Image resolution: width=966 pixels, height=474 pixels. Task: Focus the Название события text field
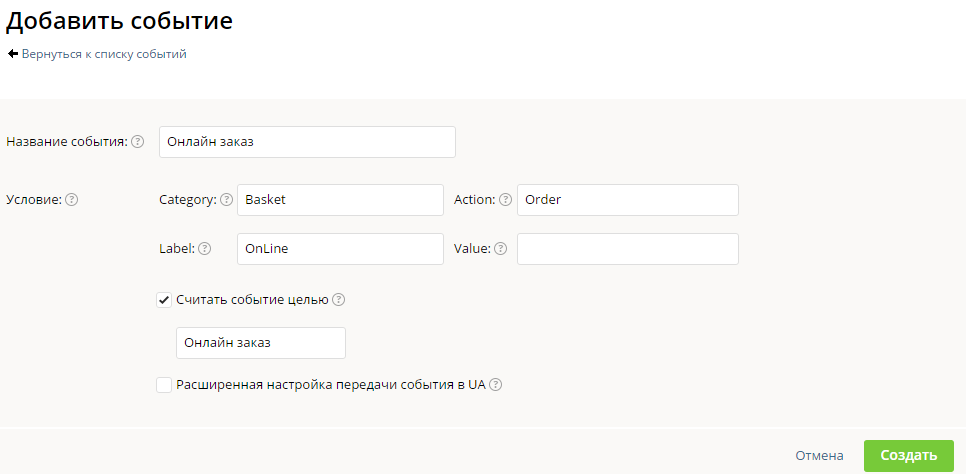click(x=307, y=142)
